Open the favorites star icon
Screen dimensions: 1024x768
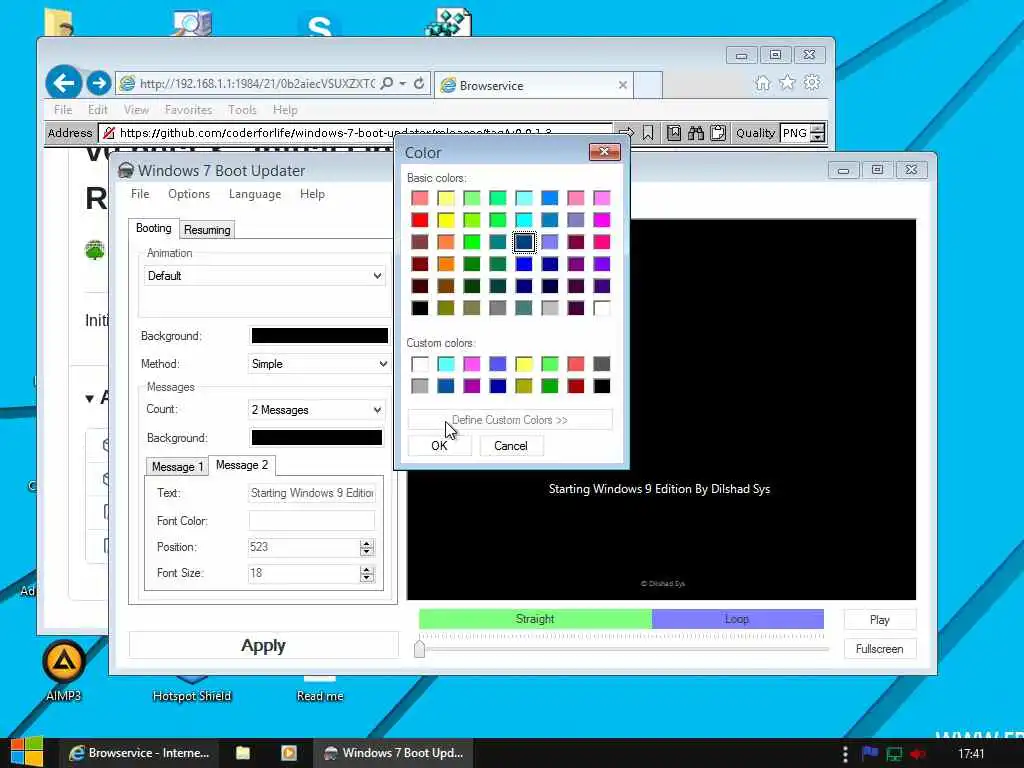787,83
